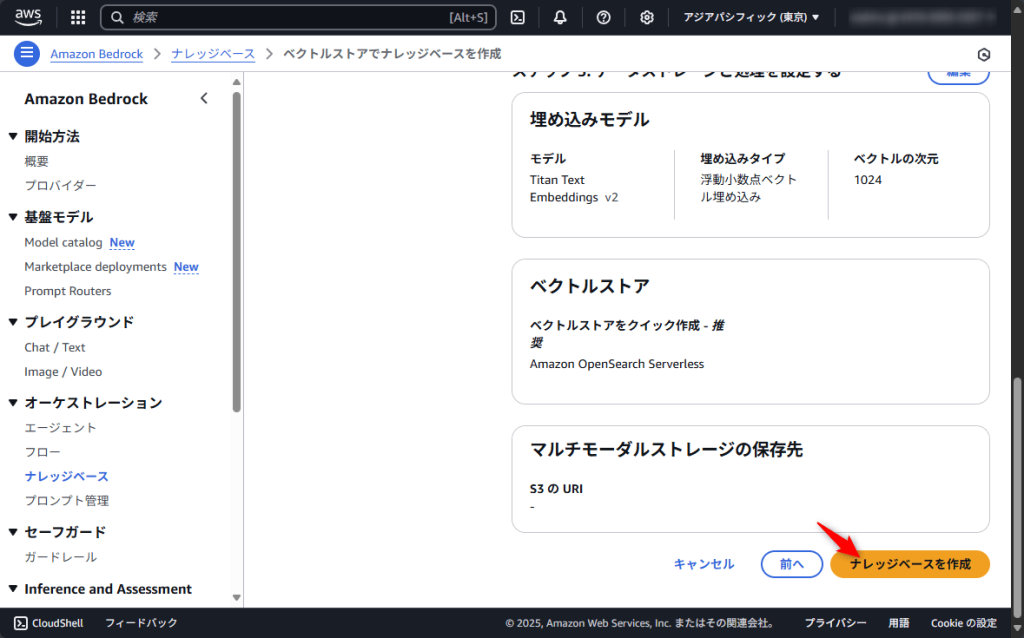1024x638 pixels.
Task: Open the settings gear menu
Action: coord(647,18)
